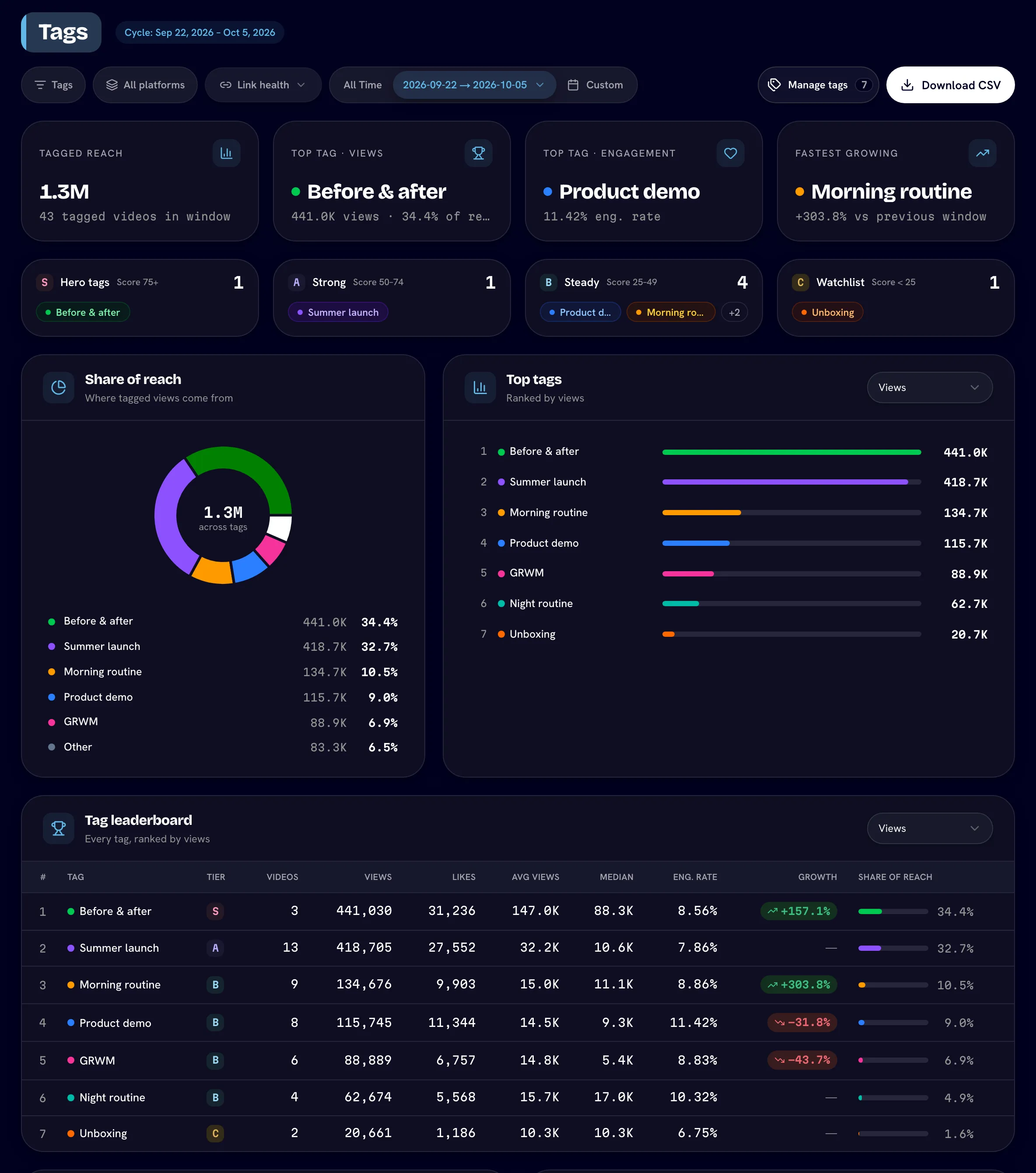1036x1173 pixels.
Task: Click the calendar icon next to Custom
Action: pyautogui.click(x=573, y=85)
